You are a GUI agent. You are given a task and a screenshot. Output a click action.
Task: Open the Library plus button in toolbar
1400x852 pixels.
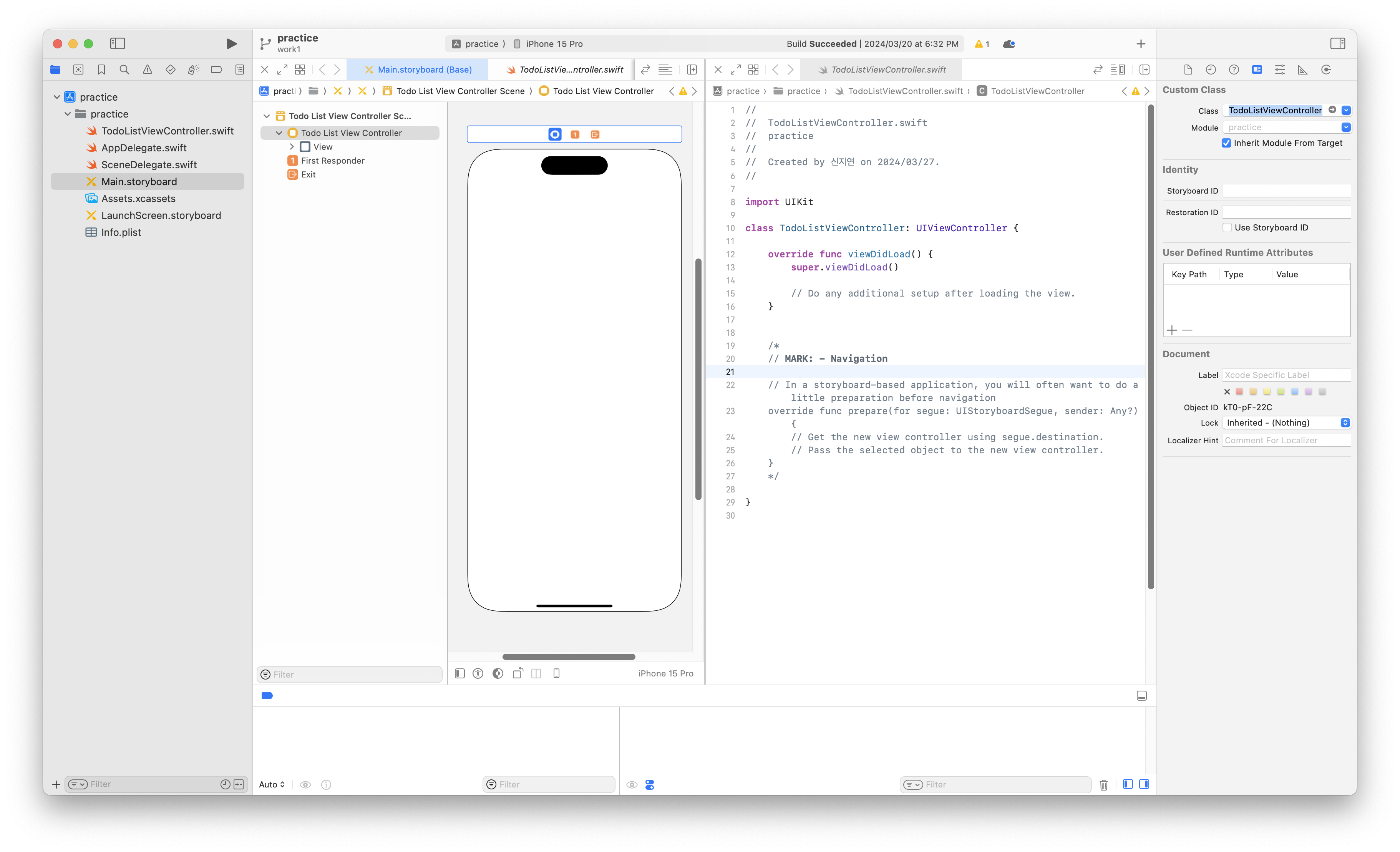click(x=1140, y=44)
